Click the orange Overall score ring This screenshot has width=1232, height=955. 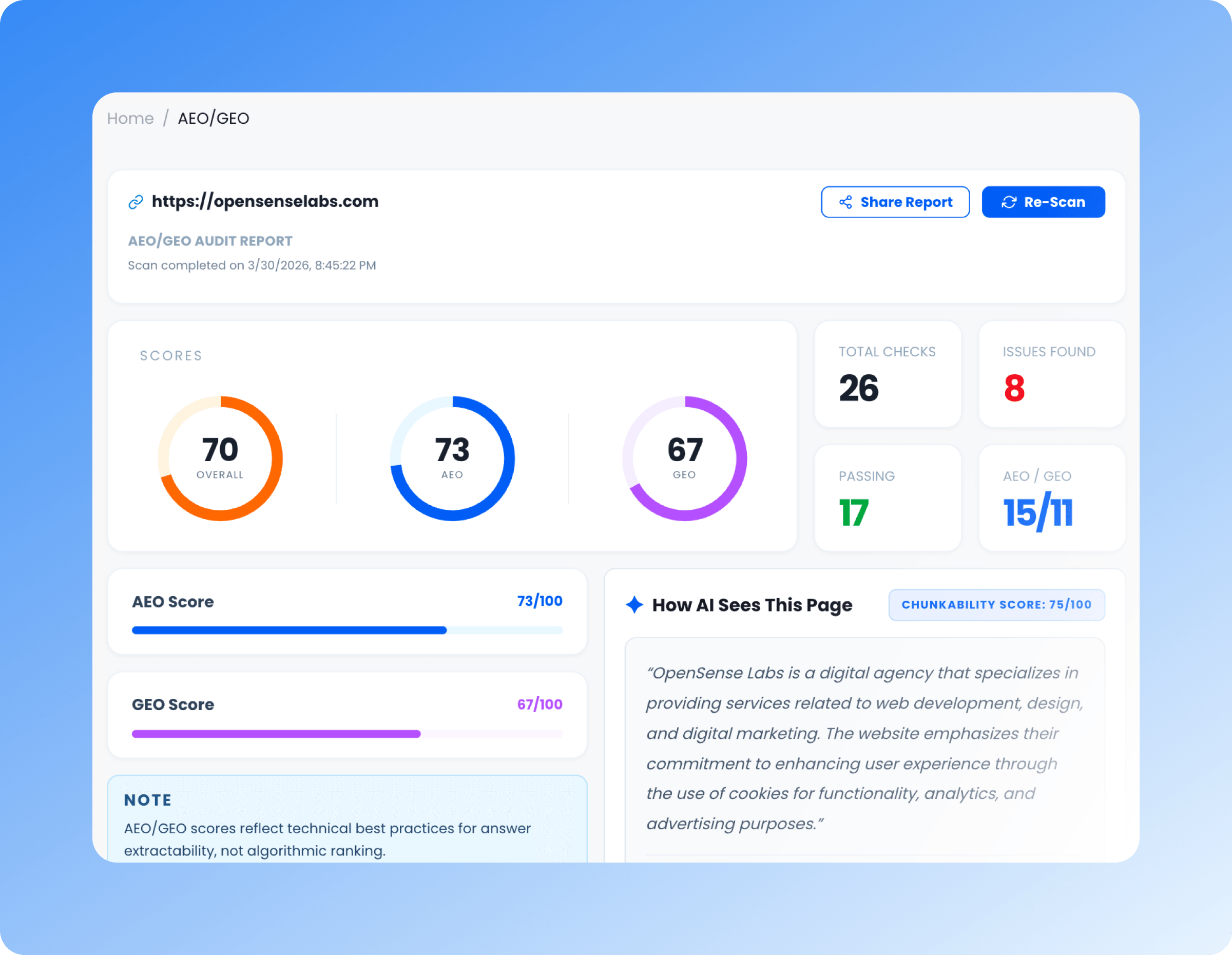[x=220, y=458]
